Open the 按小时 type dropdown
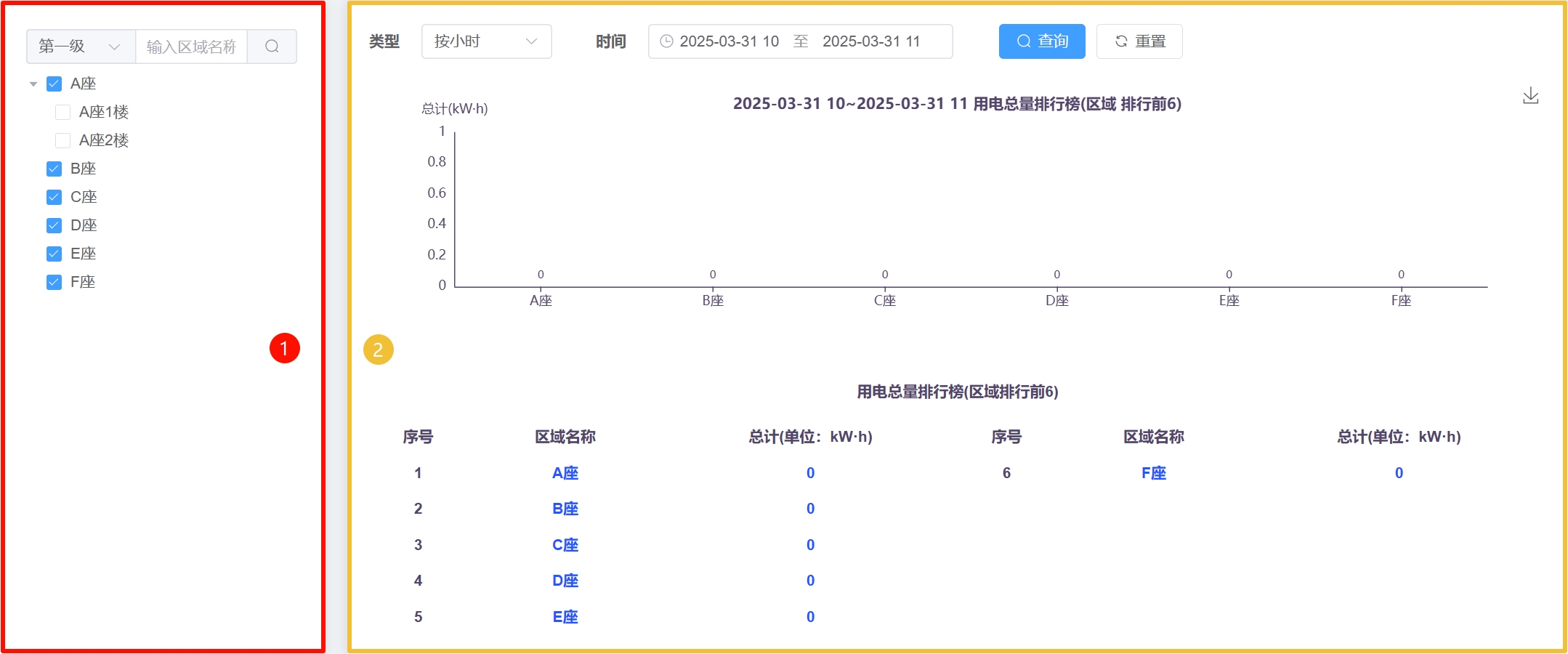Screen dimensions: 1568x654 [x=486, y=41]
